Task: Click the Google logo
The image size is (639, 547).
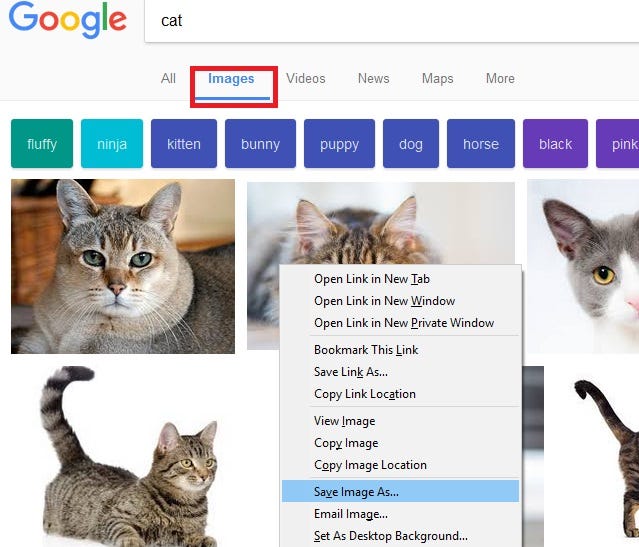Action: pyautogui.click(x=68, y=20)
